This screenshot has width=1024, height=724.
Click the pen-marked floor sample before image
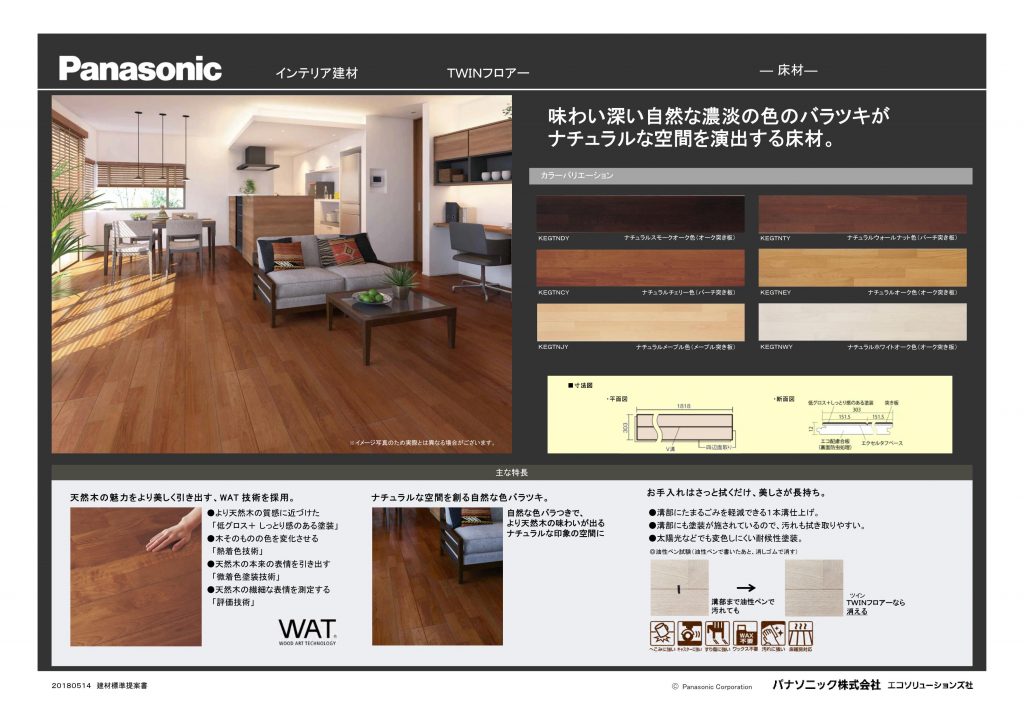(x=679, y=588)
